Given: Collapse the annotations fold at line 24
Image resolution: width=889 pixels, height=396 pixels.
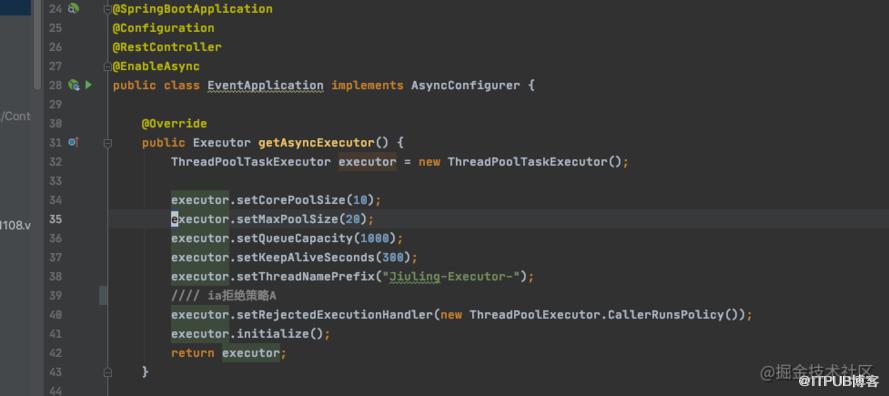Looking at the screenshot, I should click(108, 9).
